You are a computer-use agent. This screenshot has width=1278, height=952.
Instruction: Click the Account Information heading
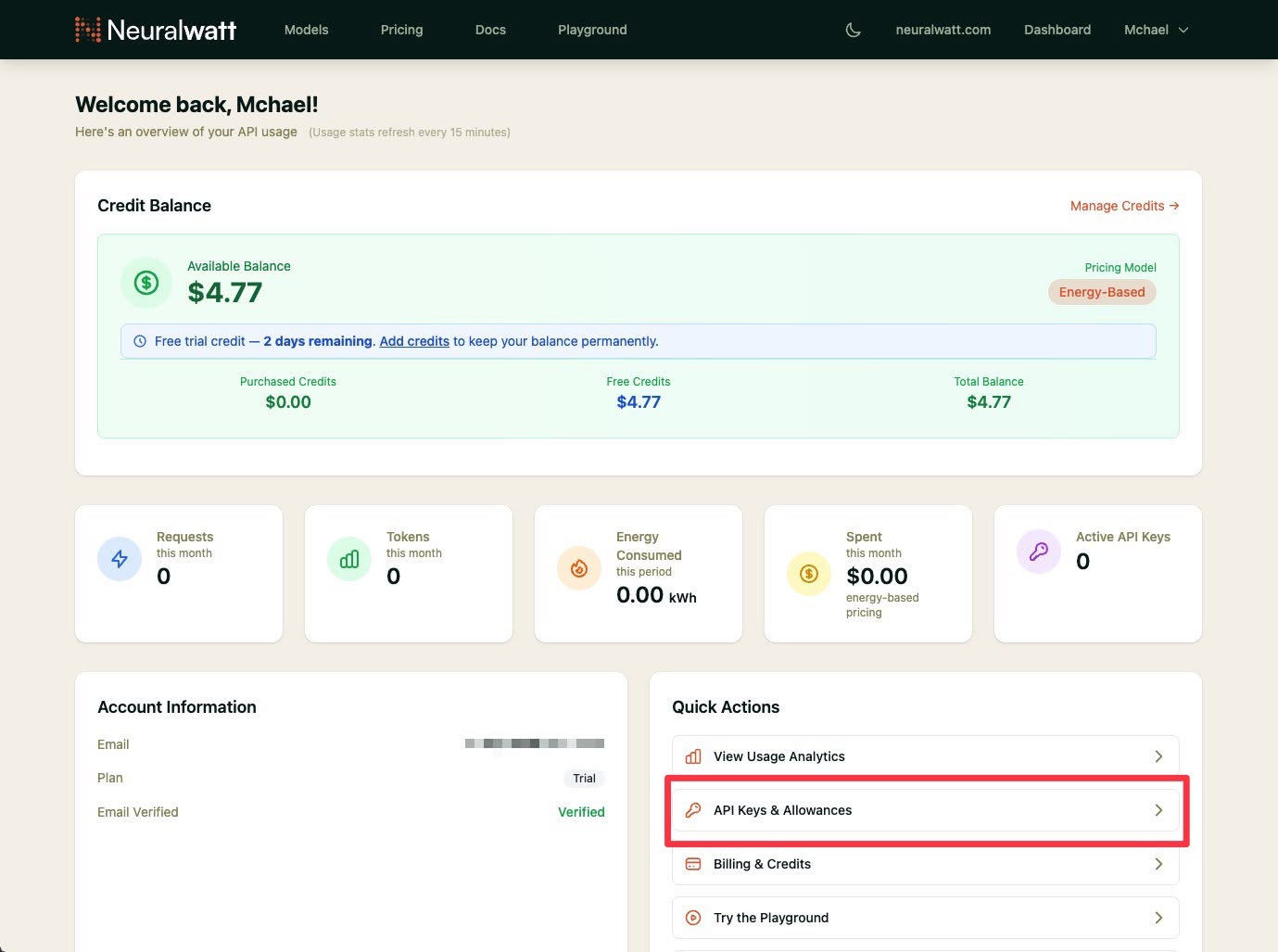pyautogui.click(x=177, y=707)
